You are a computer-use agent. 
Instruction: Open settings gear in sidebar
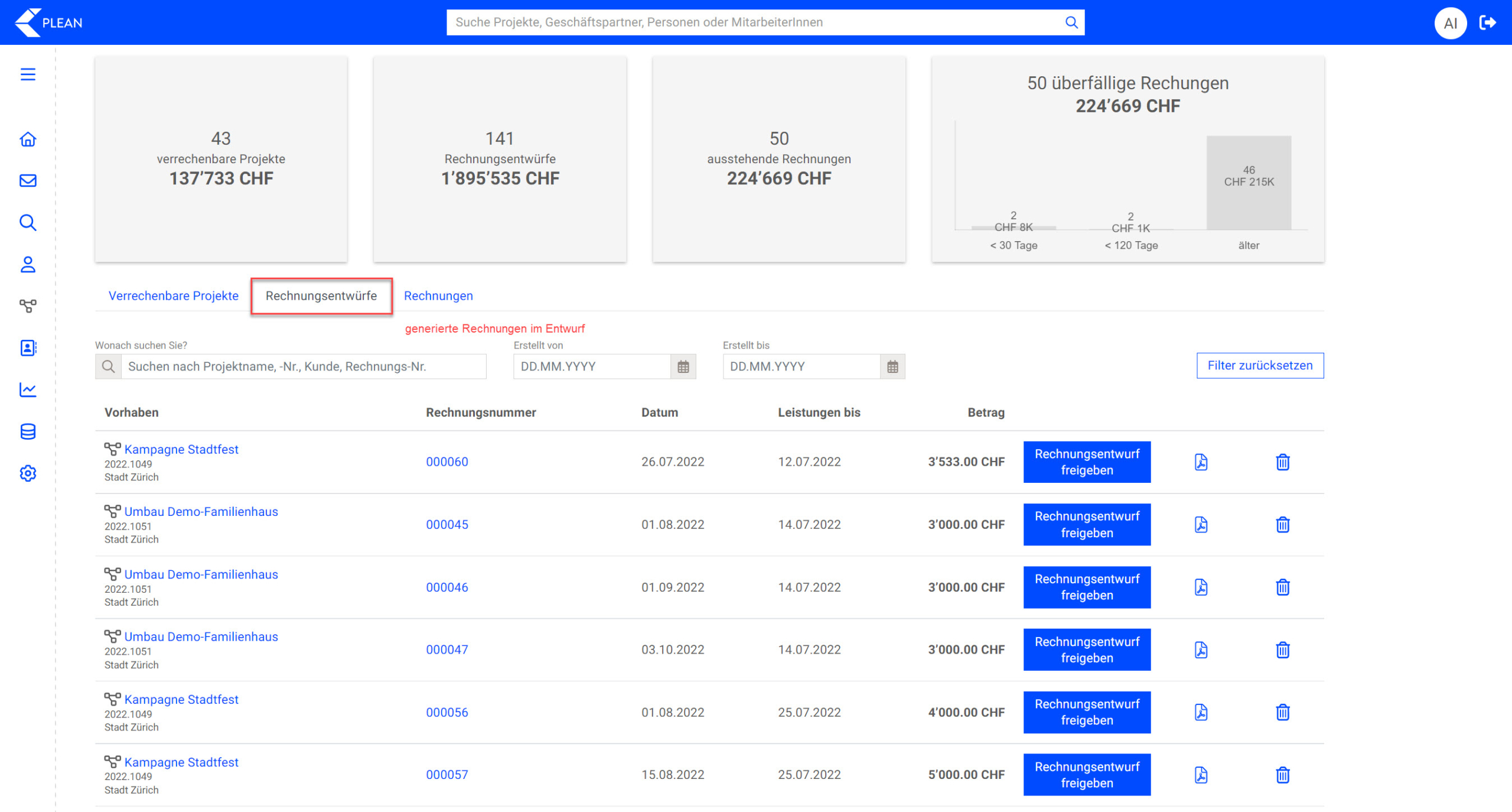[x=28, y=473]
